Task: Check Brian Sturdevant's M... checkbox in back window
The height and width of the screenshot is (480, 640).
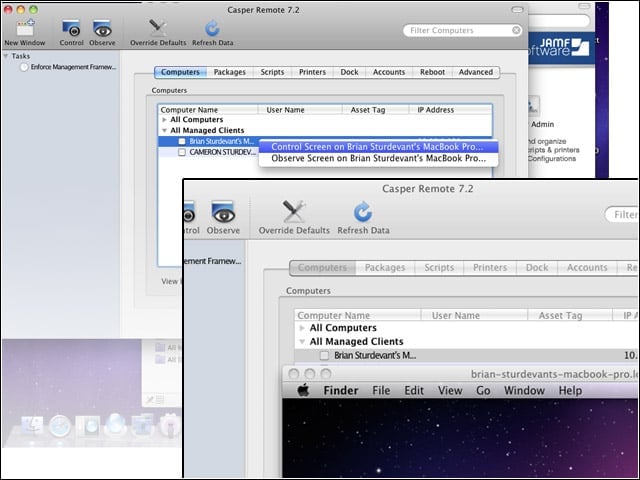Action: point(182,142)
